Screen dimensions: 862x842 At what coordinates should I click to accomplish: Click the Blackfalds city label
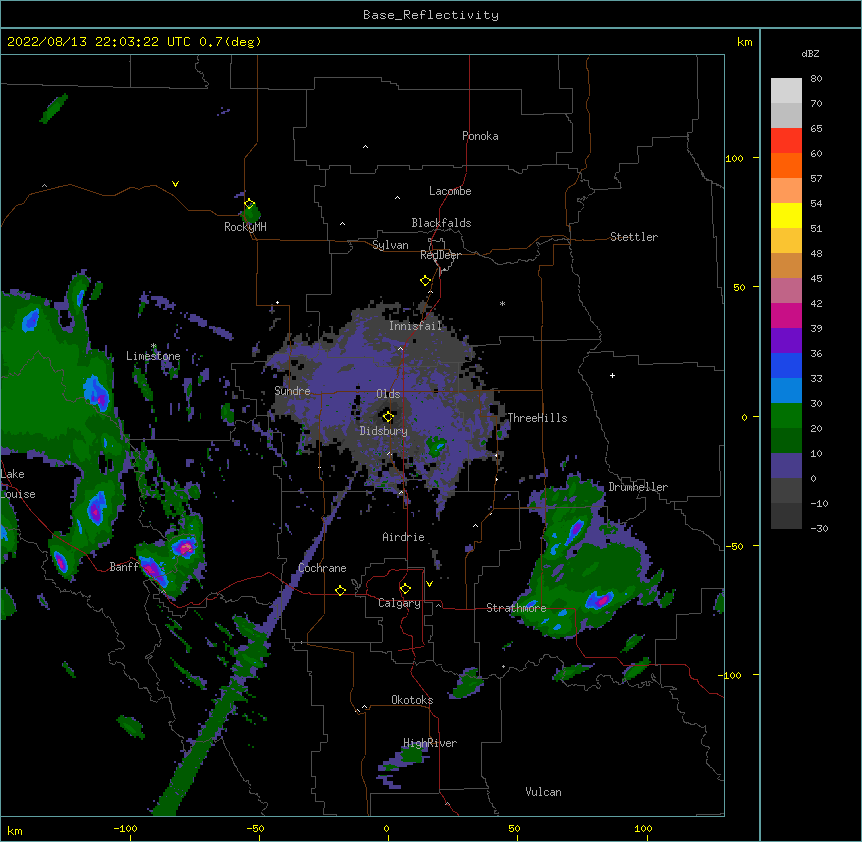coord(441,223)
